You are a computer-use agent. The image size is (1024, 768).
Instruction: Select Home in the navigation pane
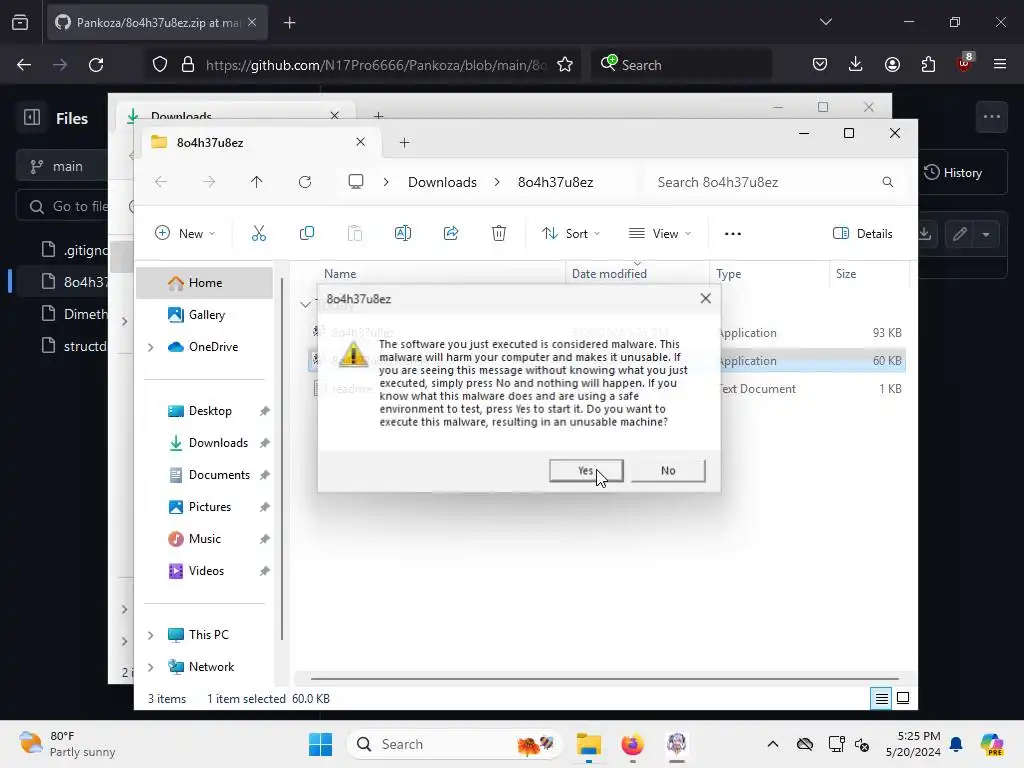tap(204, 283)
